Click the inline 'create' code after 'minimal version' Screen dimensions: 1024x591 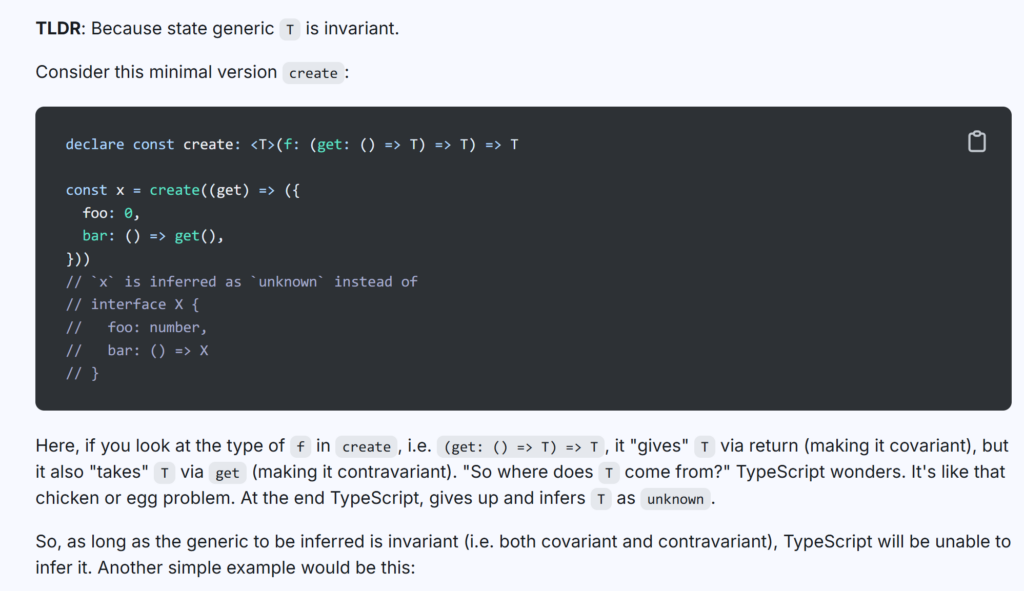tap(313, 72)
